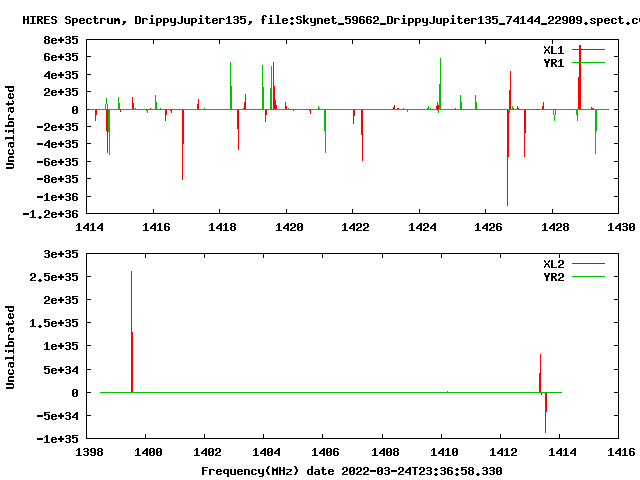Click the 1422 x-axis tick label

point(355,227)
